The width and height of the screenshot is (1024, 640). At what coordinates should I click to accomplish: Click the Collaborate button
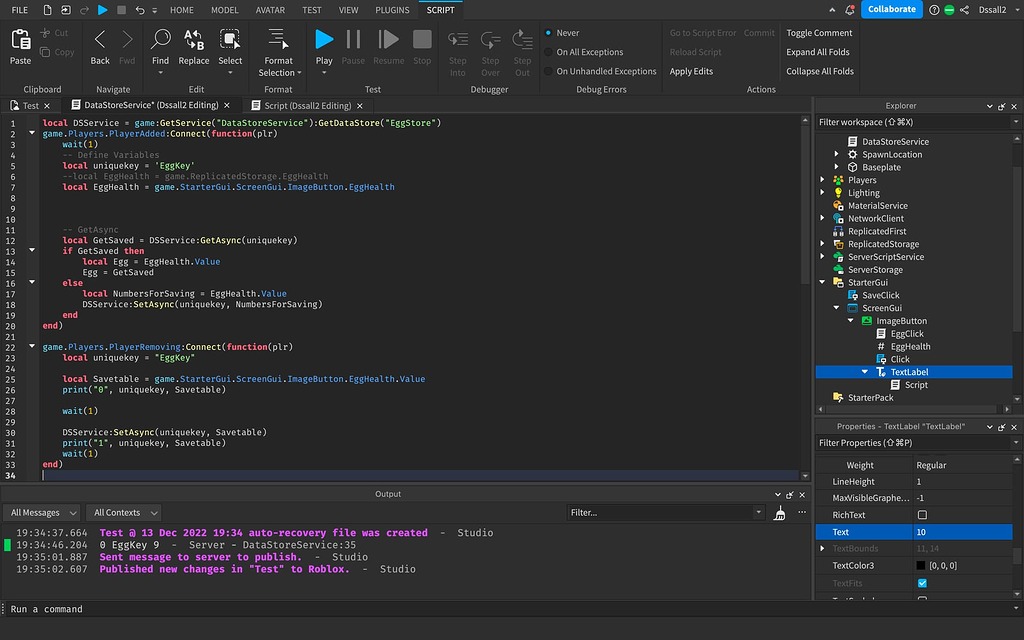(x=890, y=9)
